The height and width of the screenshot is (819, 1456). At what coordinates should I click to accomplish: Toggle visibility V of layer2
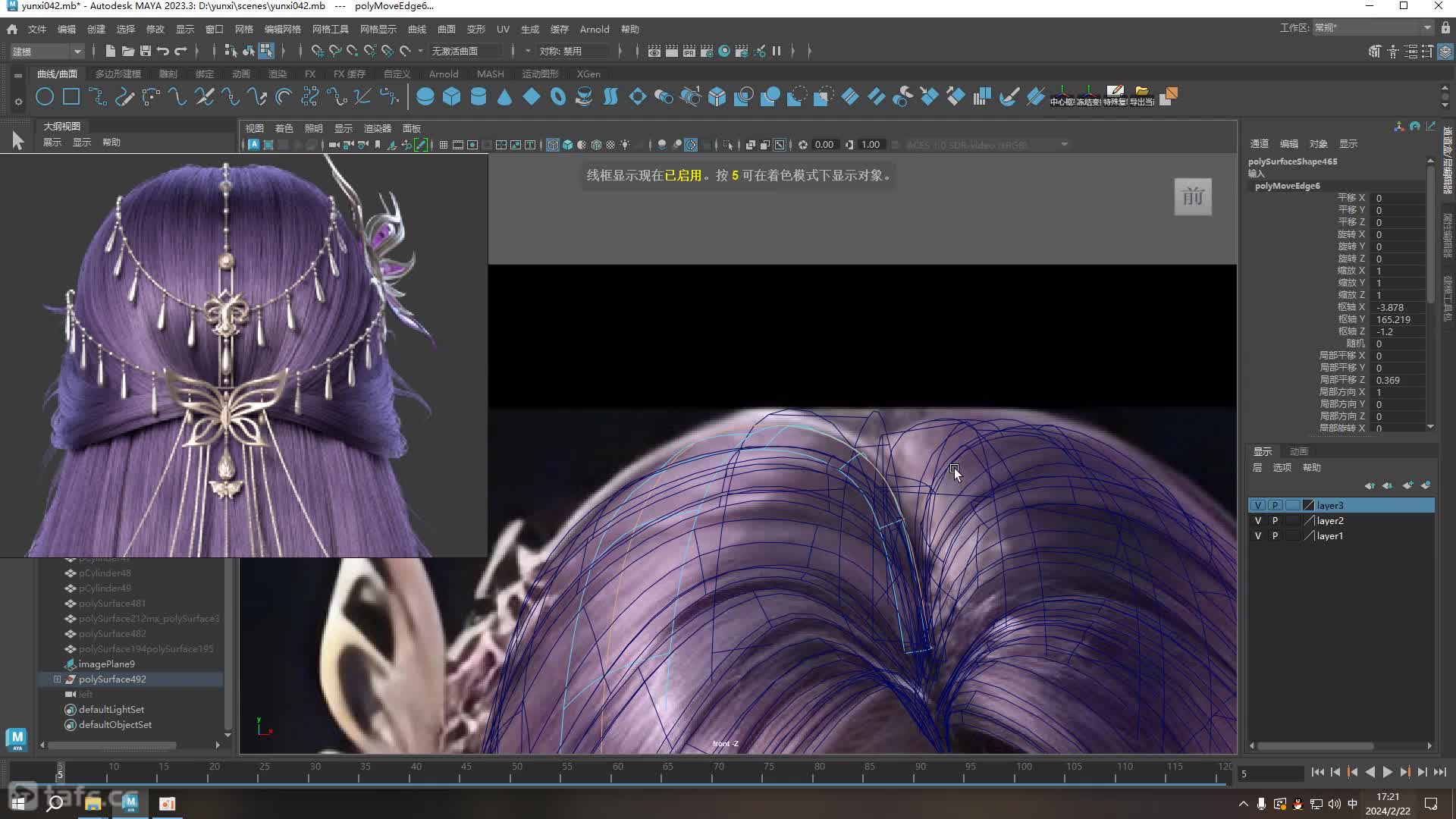[1258, 520]
